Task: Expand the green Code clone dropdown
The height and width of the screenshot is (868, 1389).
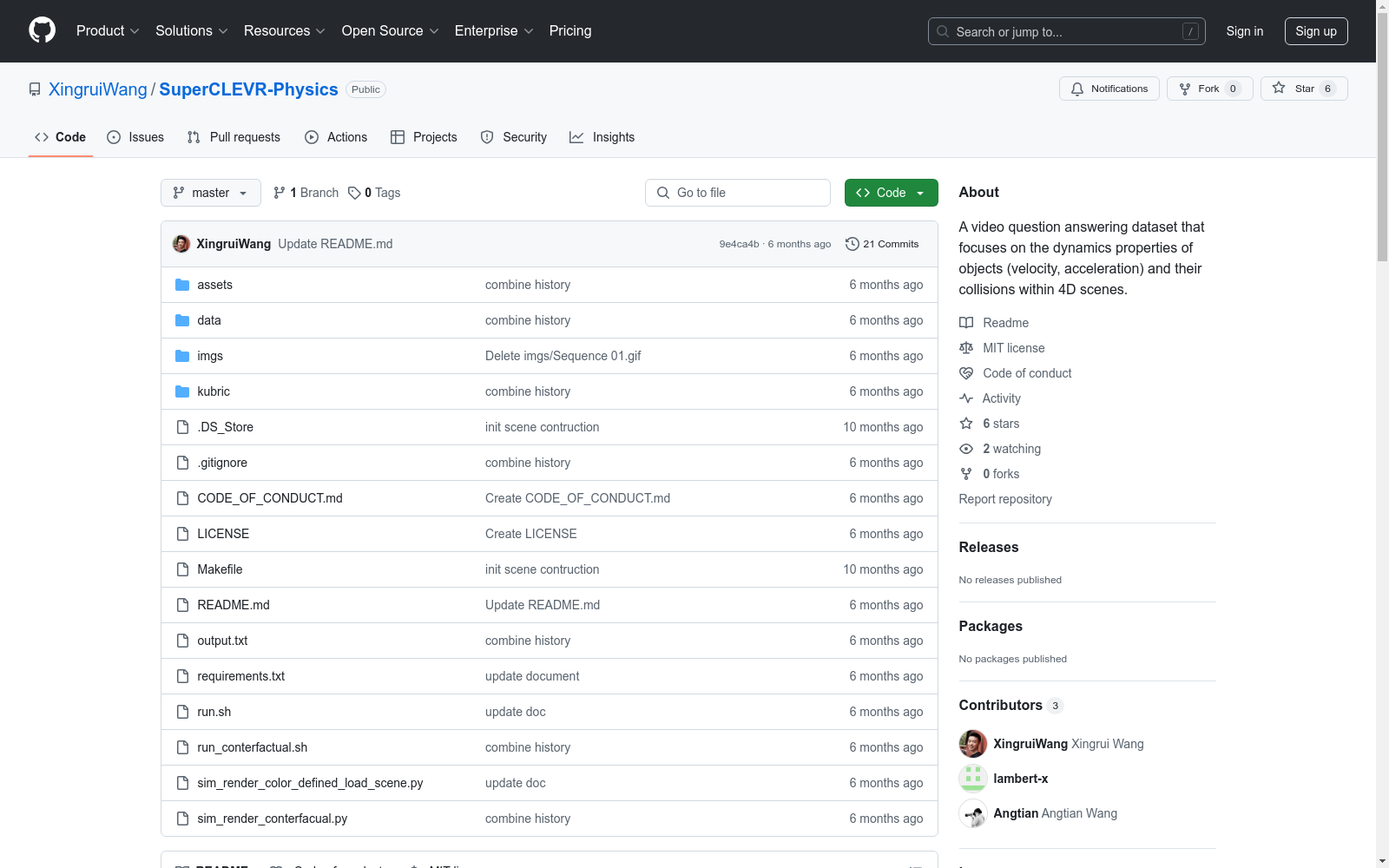Action: tap(892, 193)
